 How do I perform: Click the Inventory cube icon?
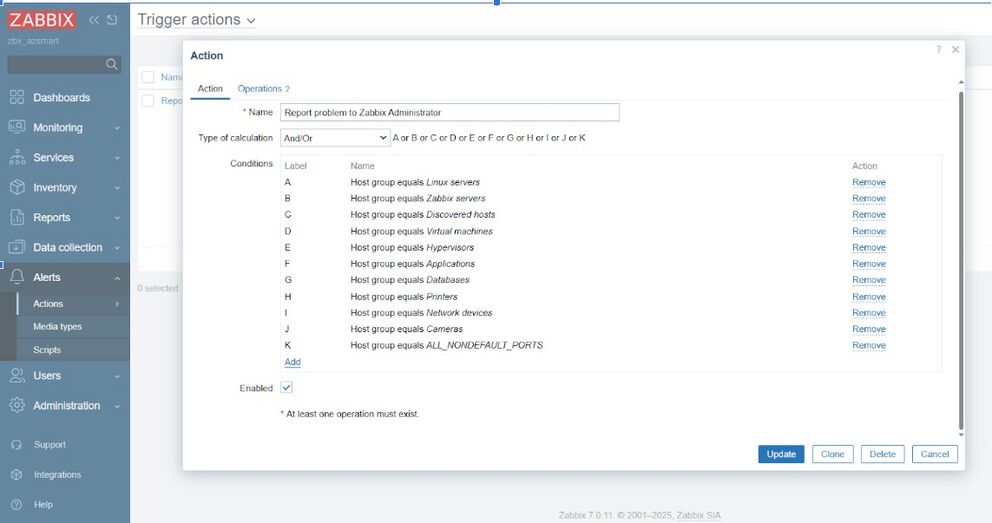17,188
